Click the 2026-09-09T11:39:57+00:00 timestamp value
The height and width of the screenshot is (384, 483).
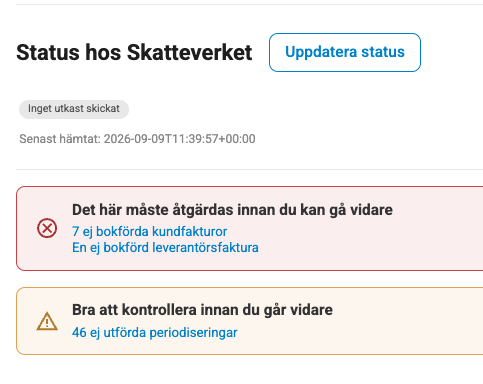(x=179, y=139)
